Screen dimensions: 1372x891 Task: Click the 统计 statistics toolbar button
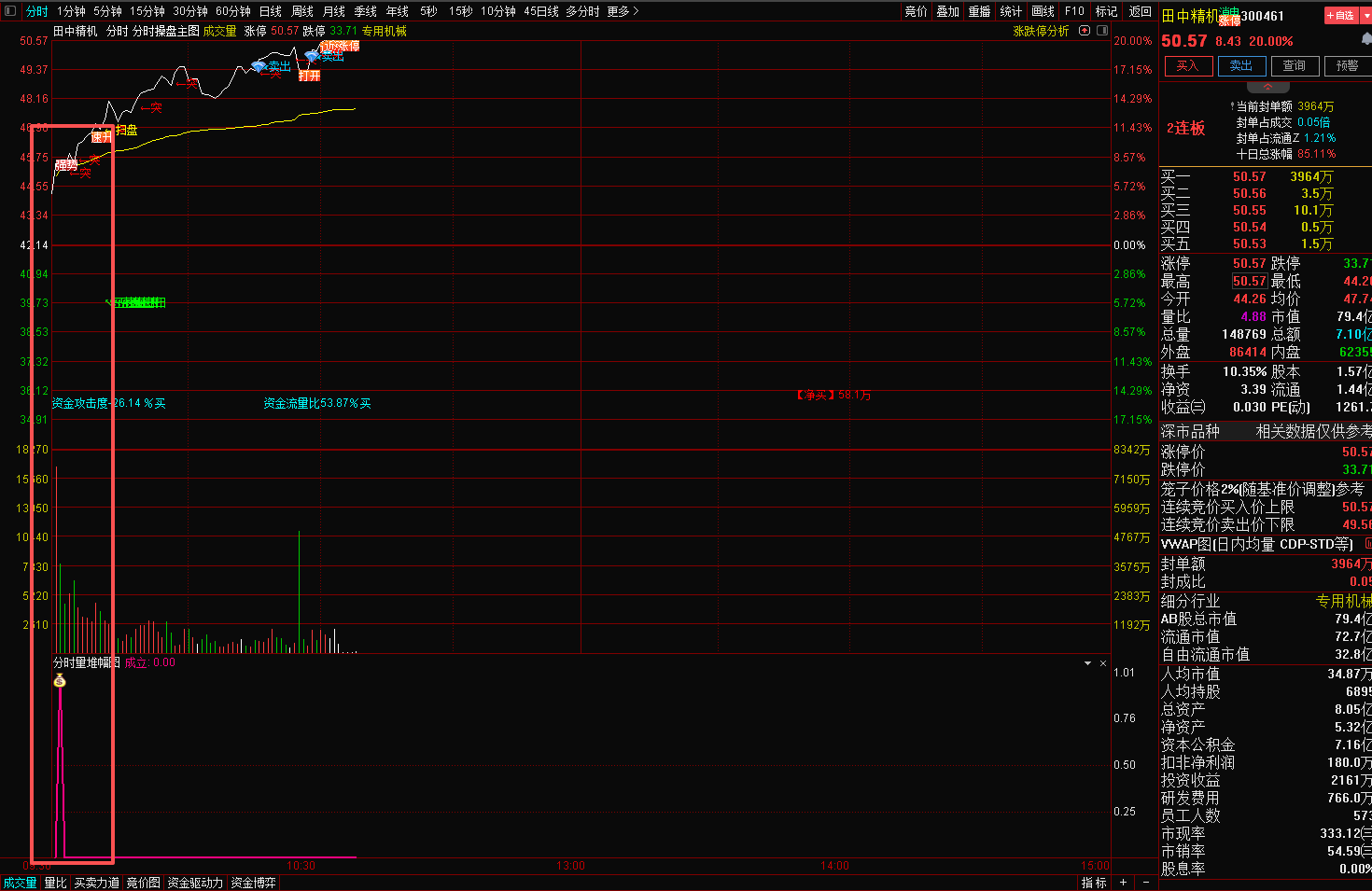coord(1011,11)
